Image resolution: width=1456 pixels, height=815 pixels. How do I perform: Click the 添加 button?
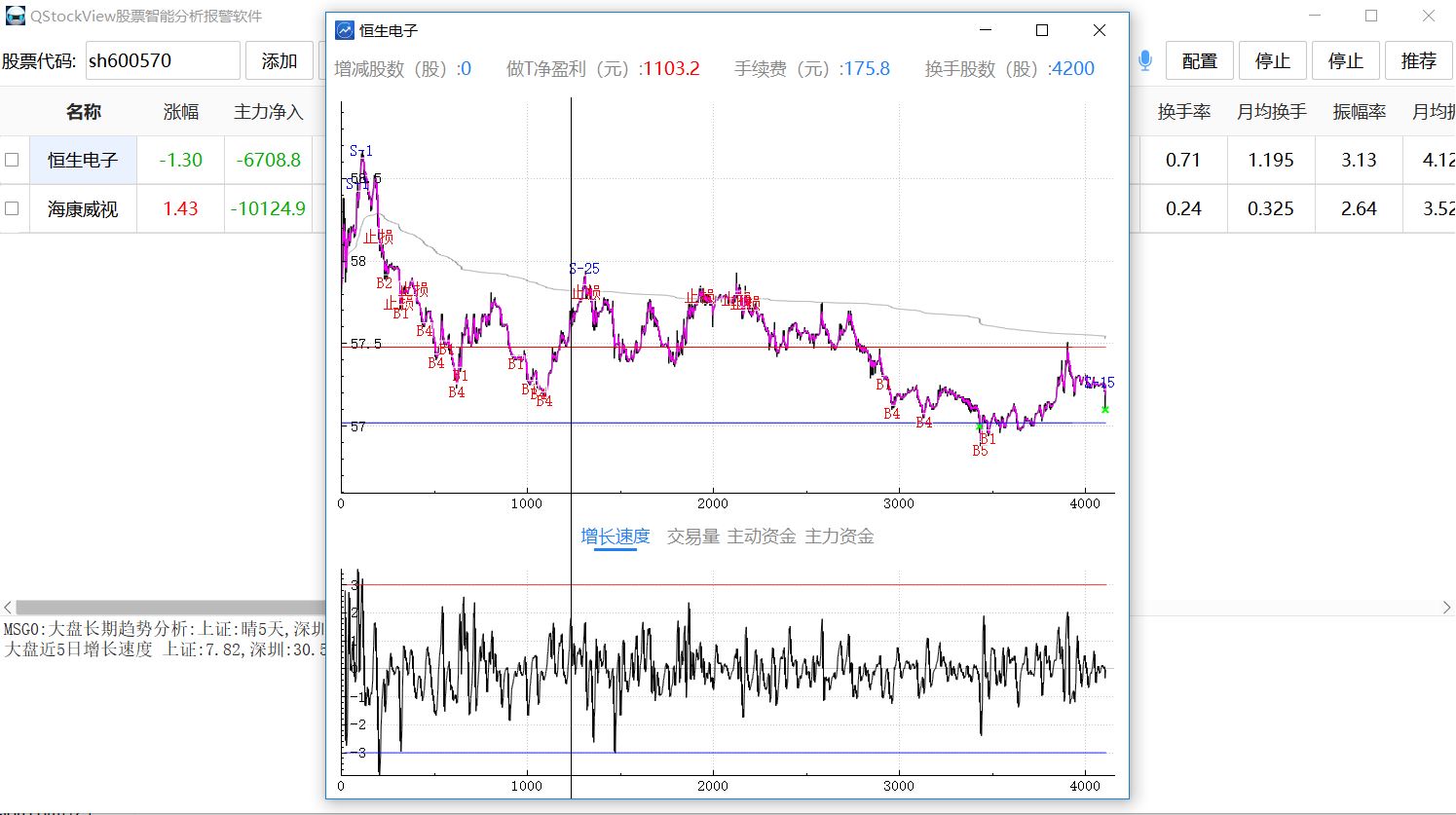[x=280, y=60]
